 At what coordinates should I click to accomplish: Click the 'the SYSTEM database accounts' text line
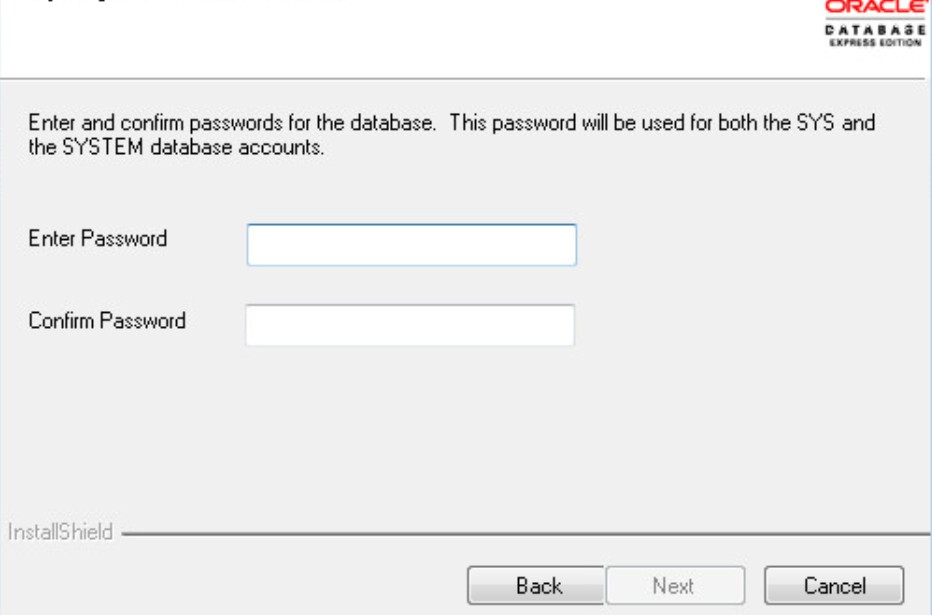tap(176, 147)
